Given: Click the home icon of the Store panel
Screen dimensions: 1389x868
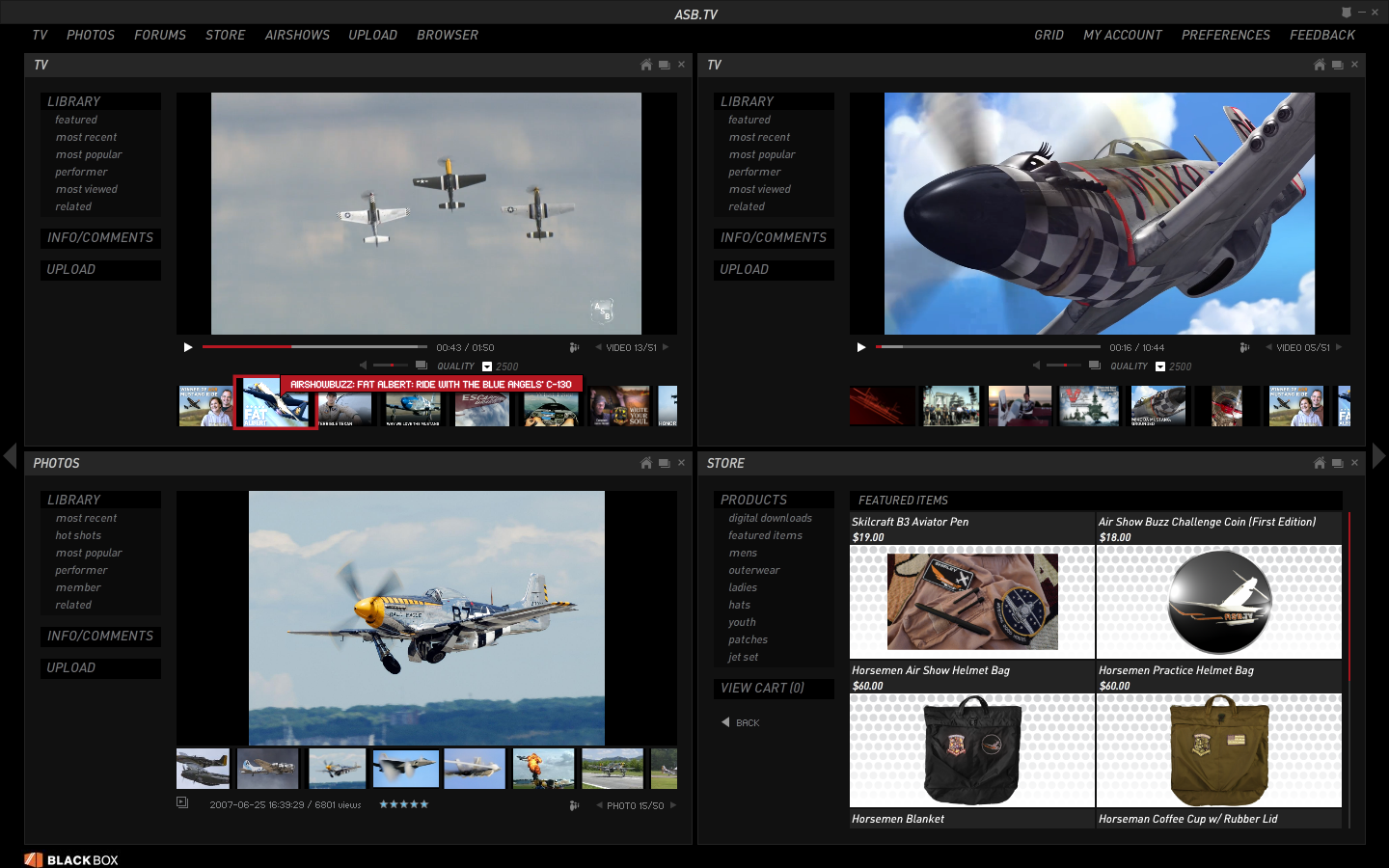Looking at the screenshot, I should click(1320, 463).
